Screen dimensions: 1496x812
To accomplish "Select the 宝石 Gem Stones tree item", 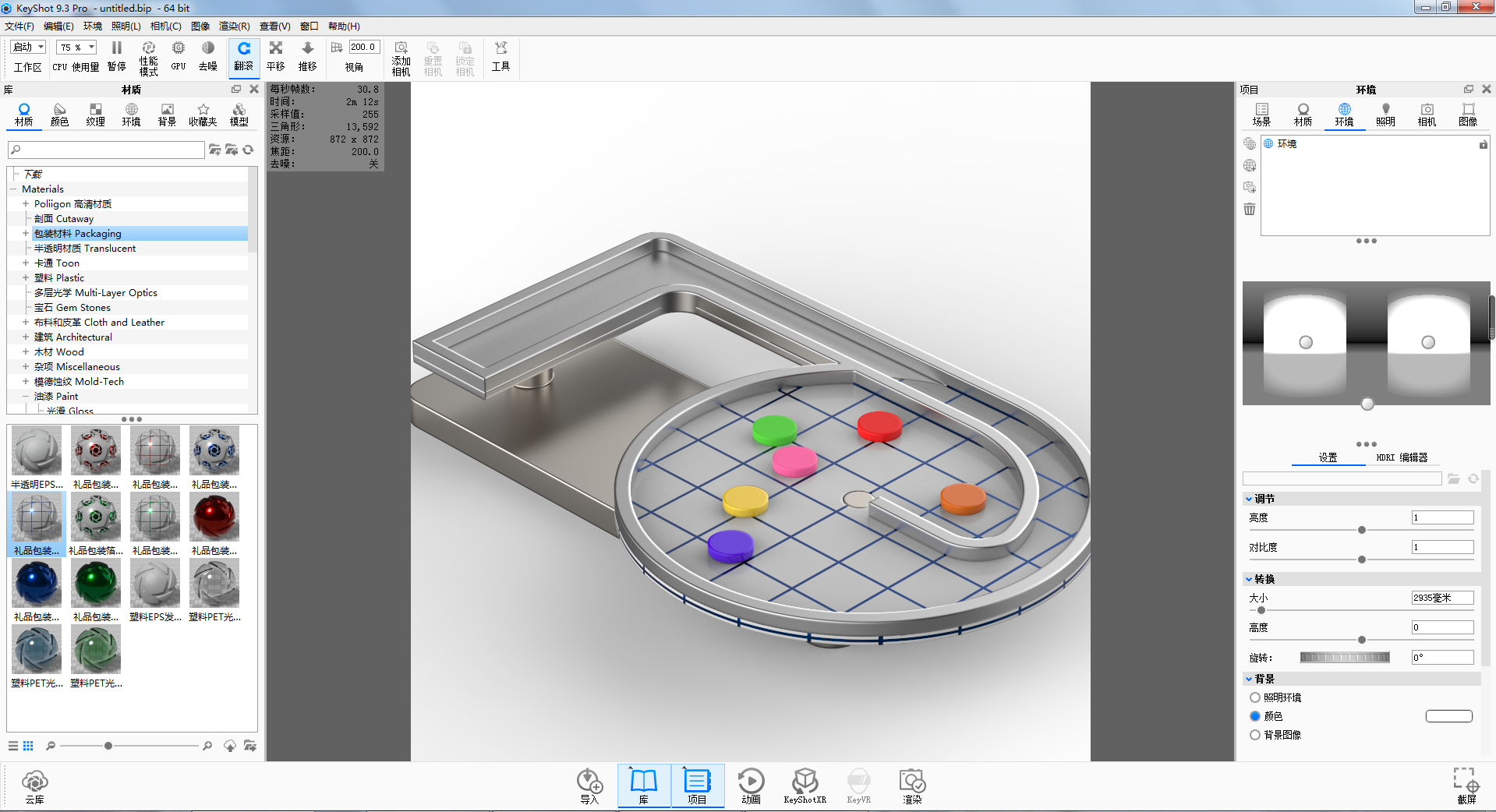I will click(73, 308).
